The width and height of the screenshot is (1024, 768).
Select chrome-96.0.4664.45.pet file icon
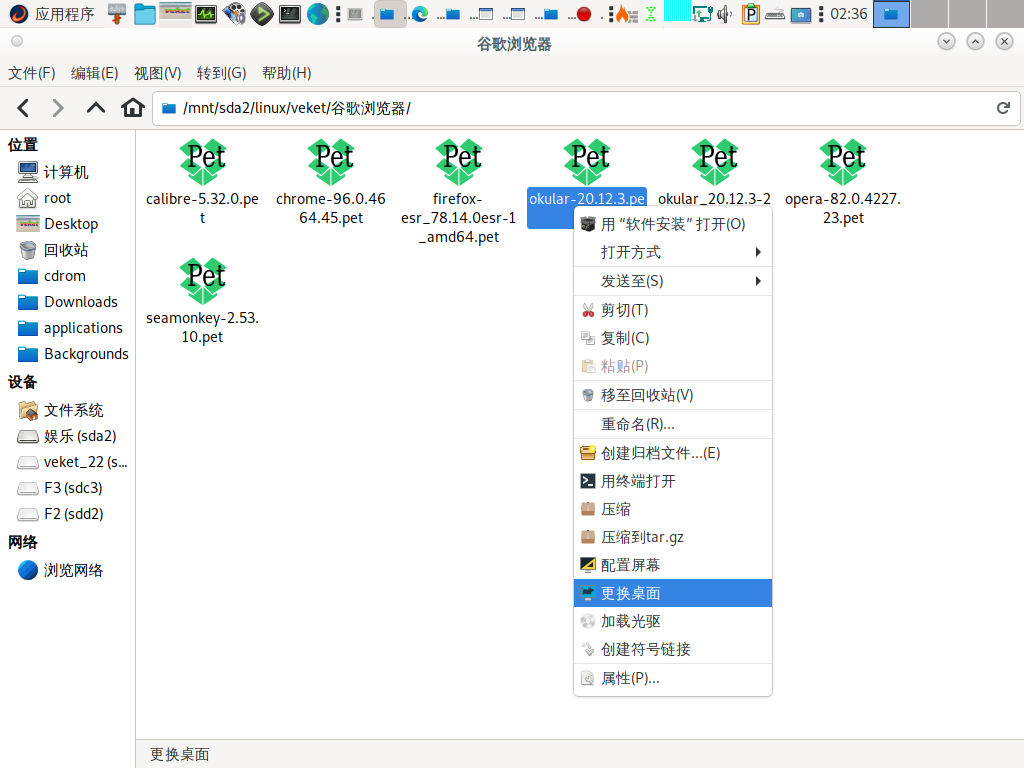click(x=330, y=161)
